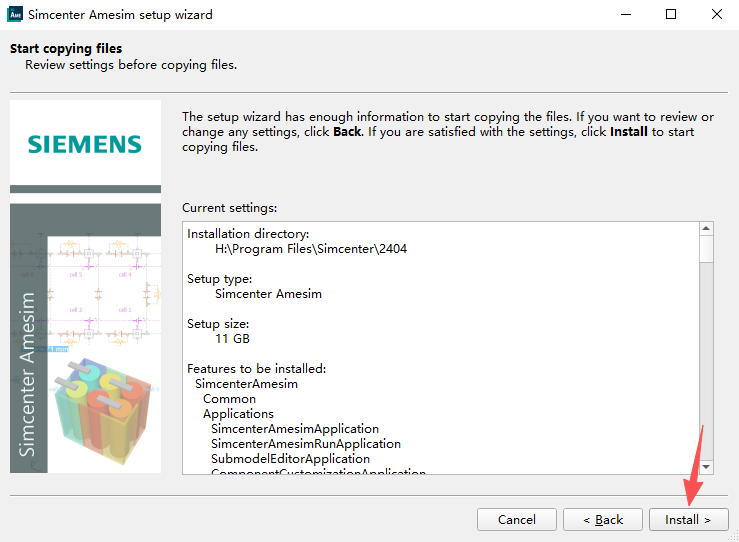Go back with the Back button

coord(602,519)
